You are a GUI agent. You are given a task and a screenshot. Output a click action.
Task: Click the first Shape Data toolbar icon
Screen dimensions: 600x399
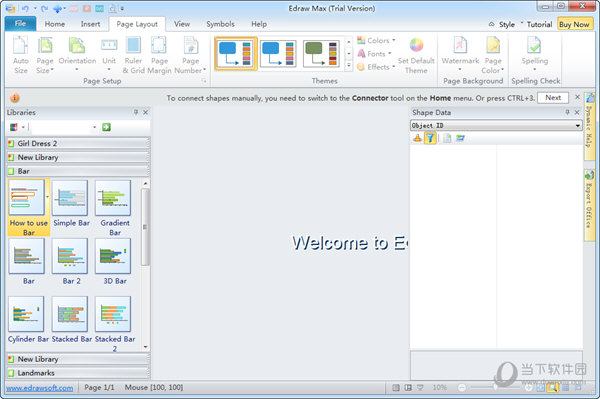pos(417,138)
